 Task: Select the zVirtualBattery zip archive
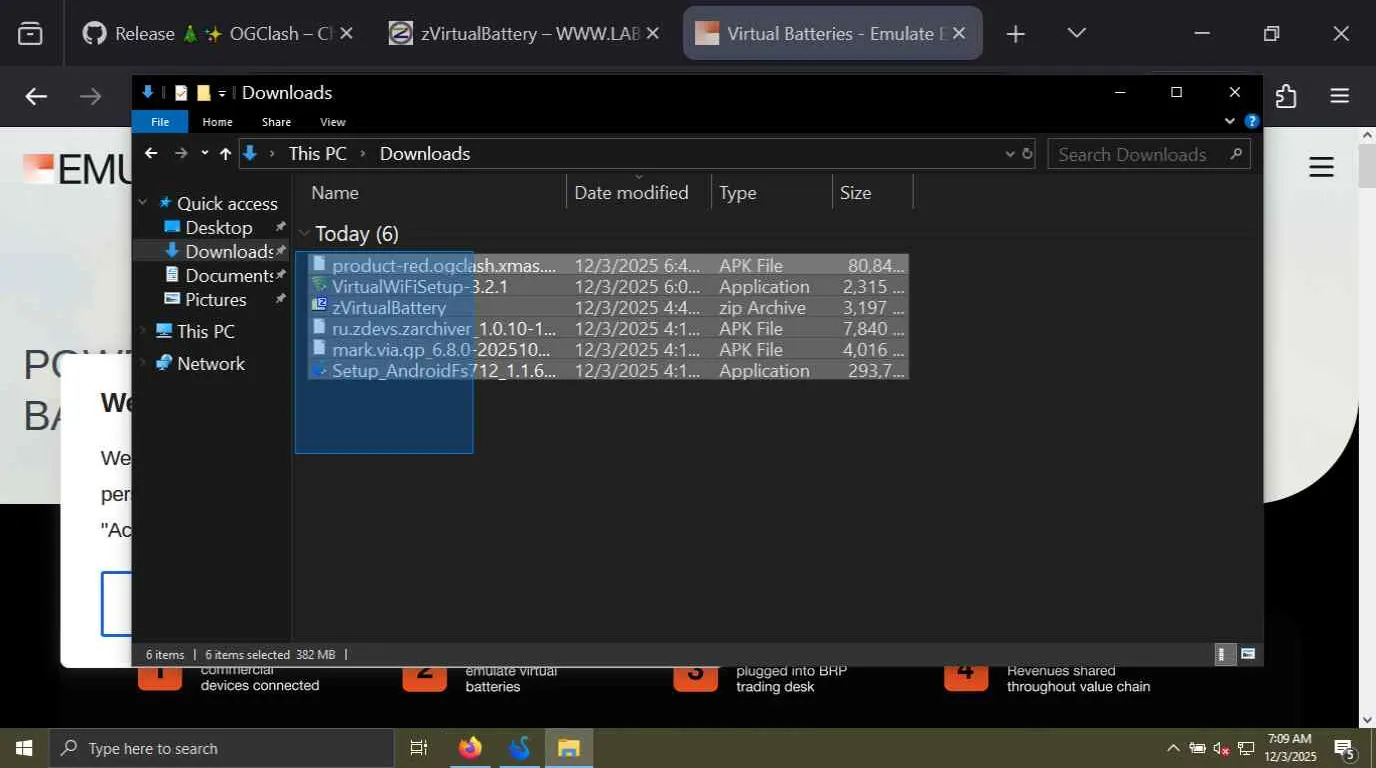click(x=608, y=307)
